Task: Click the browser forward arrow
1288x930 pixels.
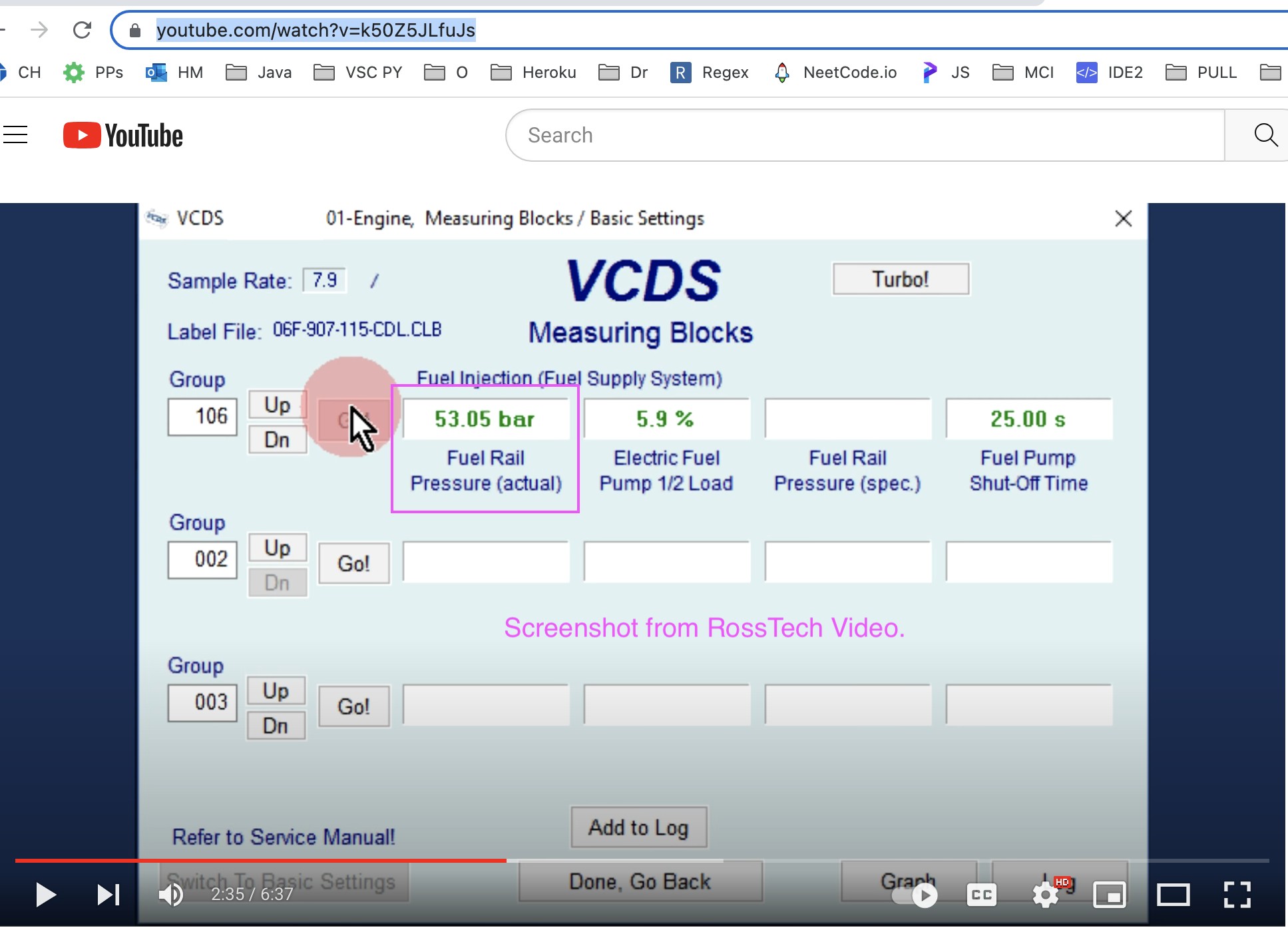Action: click(x=39, y=30)
